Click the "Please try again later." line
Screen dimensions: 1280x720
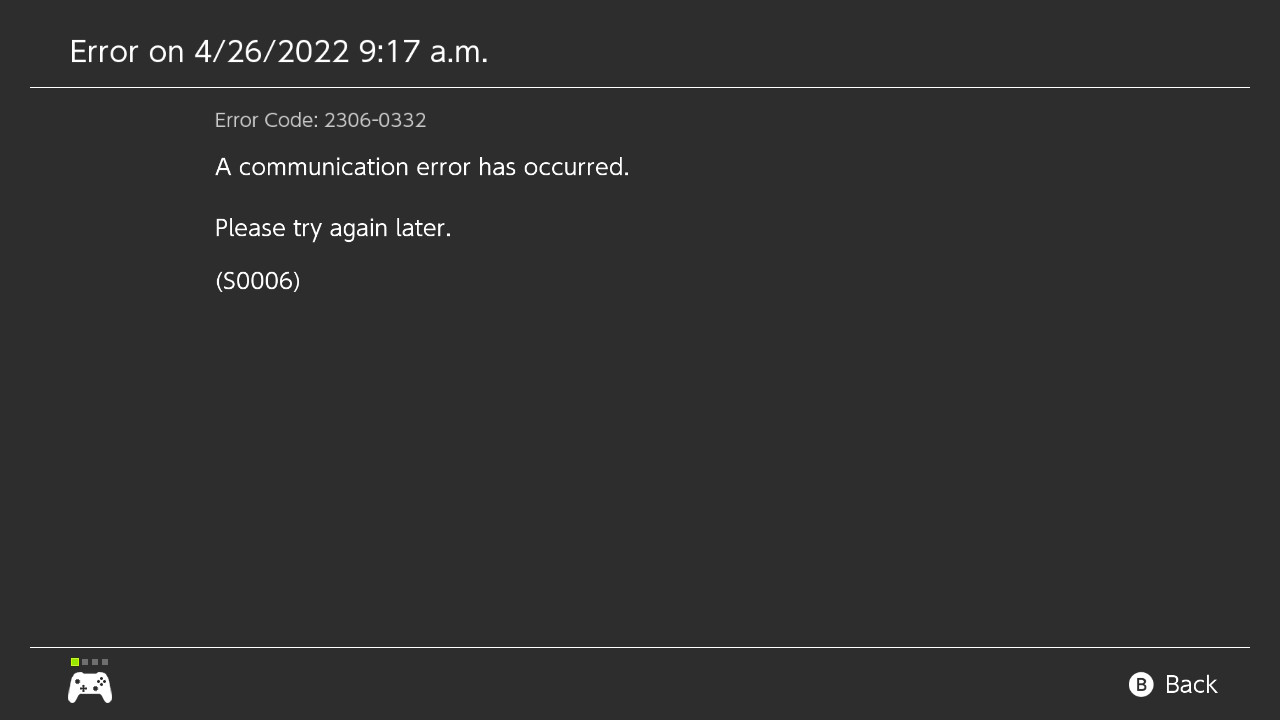pyautogui.click(x=333, y=228)
